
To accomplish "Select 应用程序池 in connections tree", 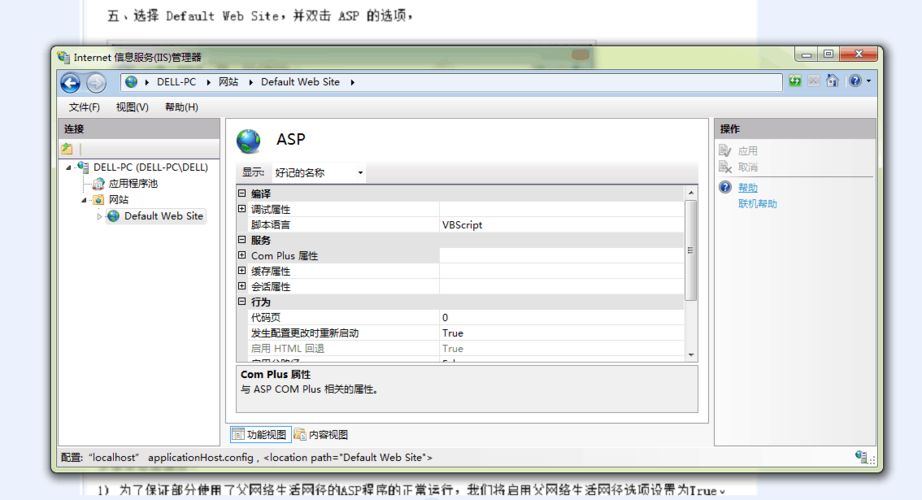I will point(133,184).
